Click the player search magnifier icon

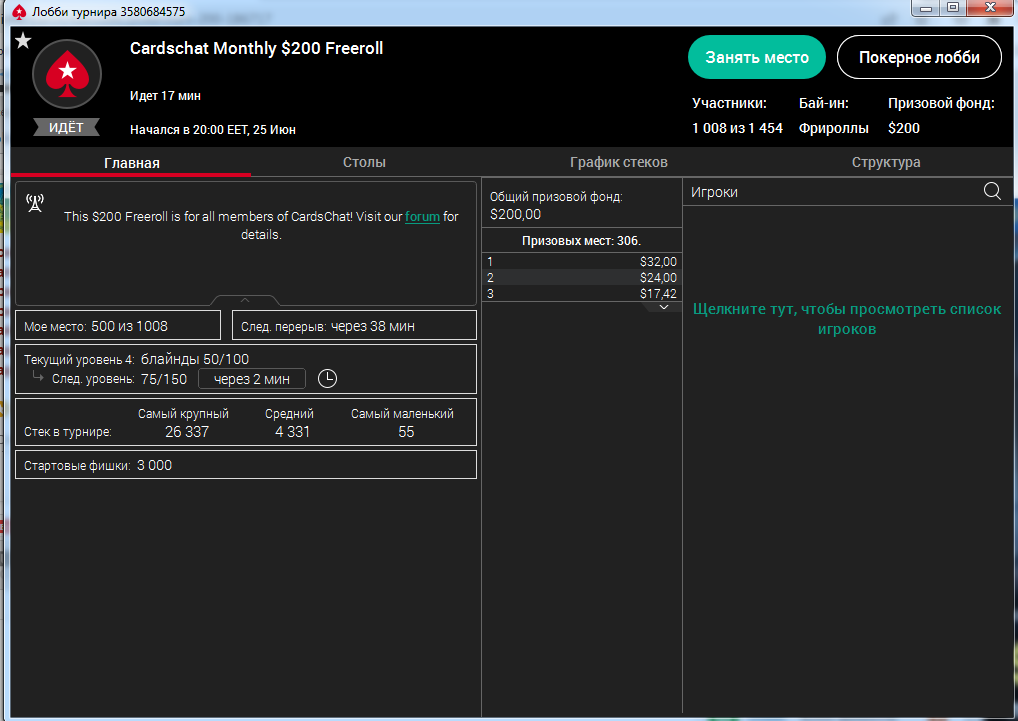[992, 191]
